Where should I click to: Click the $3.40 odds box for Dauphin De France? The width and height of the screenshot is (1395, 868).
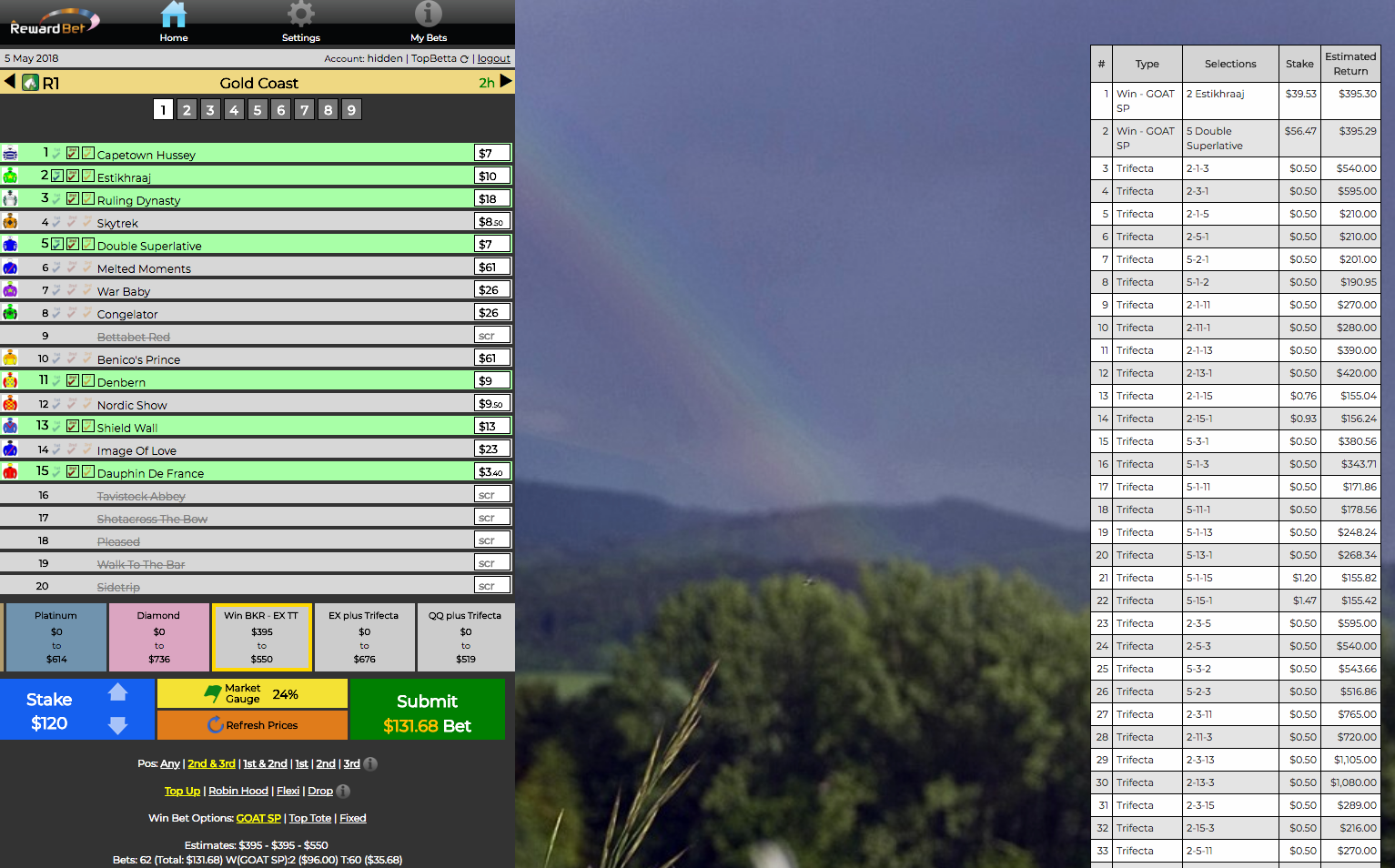tap(492, 471)
